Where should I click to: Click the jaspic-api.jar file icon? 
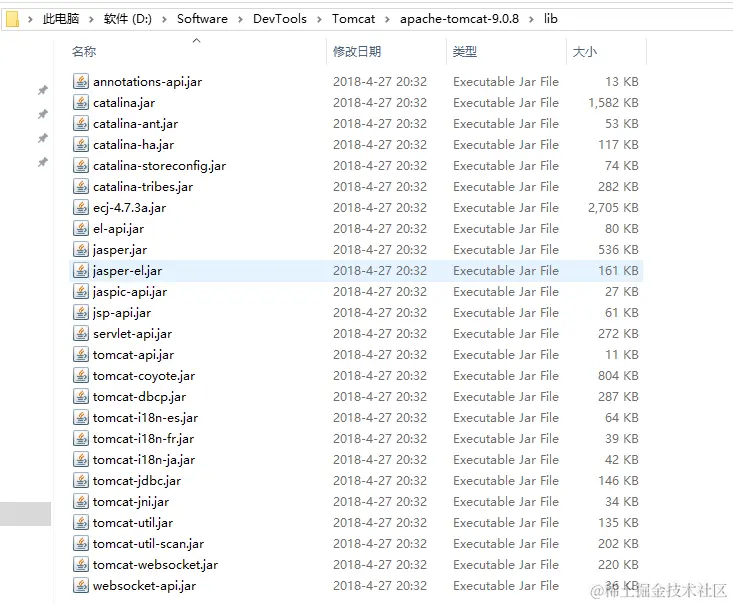click(81, 292)
